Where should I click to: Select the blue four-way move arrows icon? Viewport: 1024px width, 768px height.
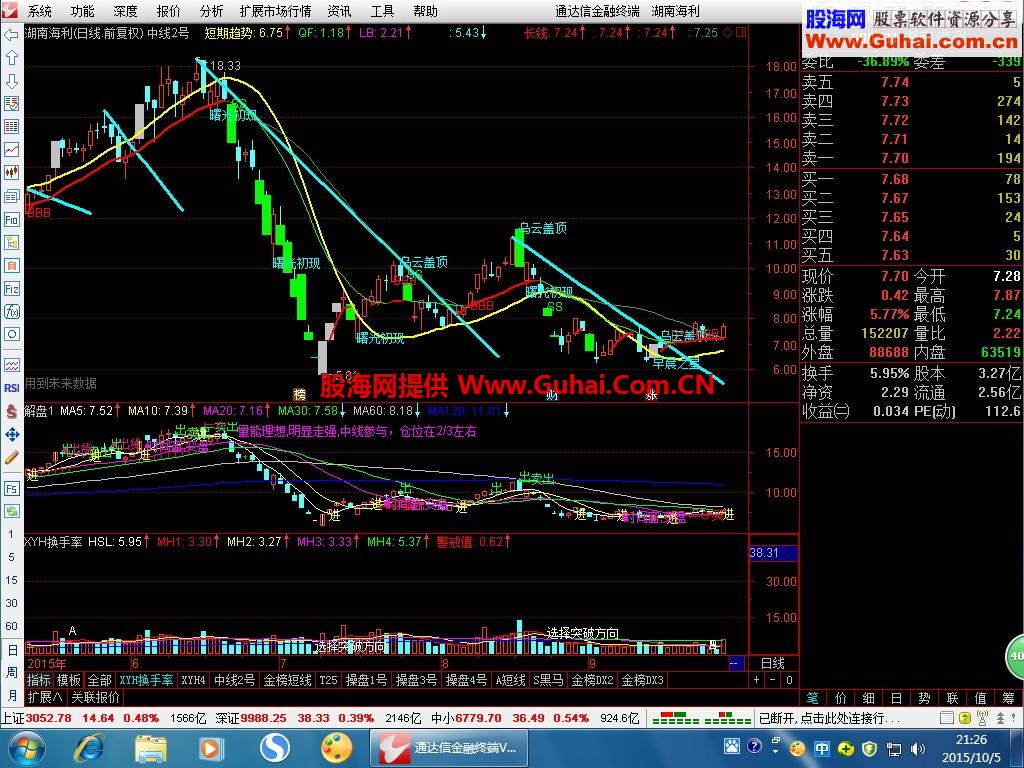11,434
